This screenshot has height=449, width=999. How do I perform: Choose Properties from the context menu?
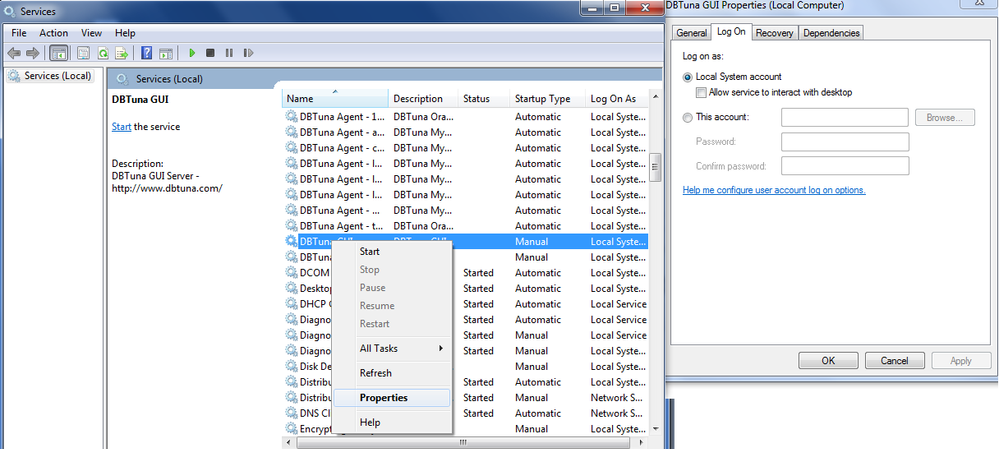(x=383, y=397)
